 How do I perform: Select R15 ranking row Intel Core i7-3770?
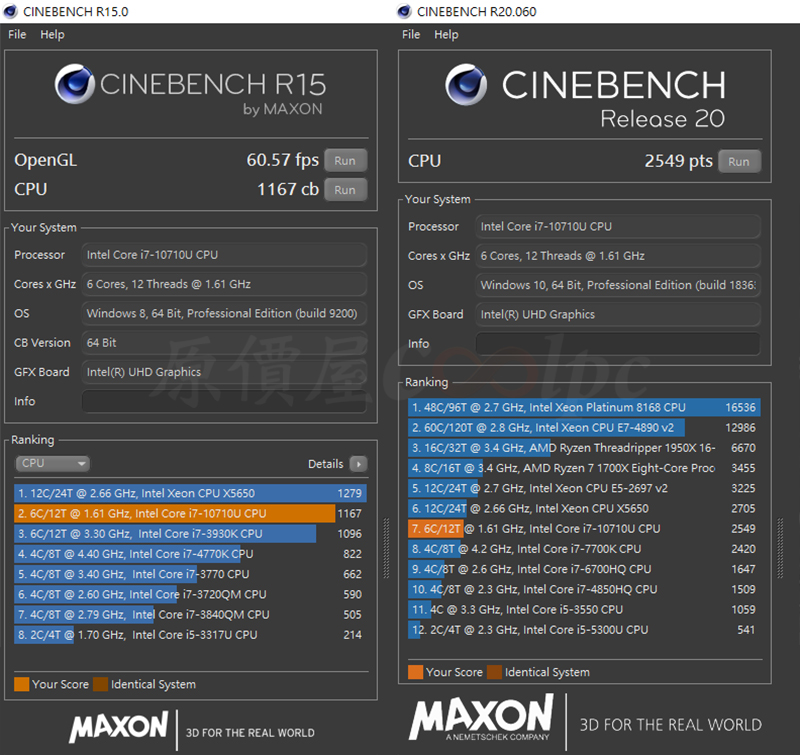(x=190, y=574)
